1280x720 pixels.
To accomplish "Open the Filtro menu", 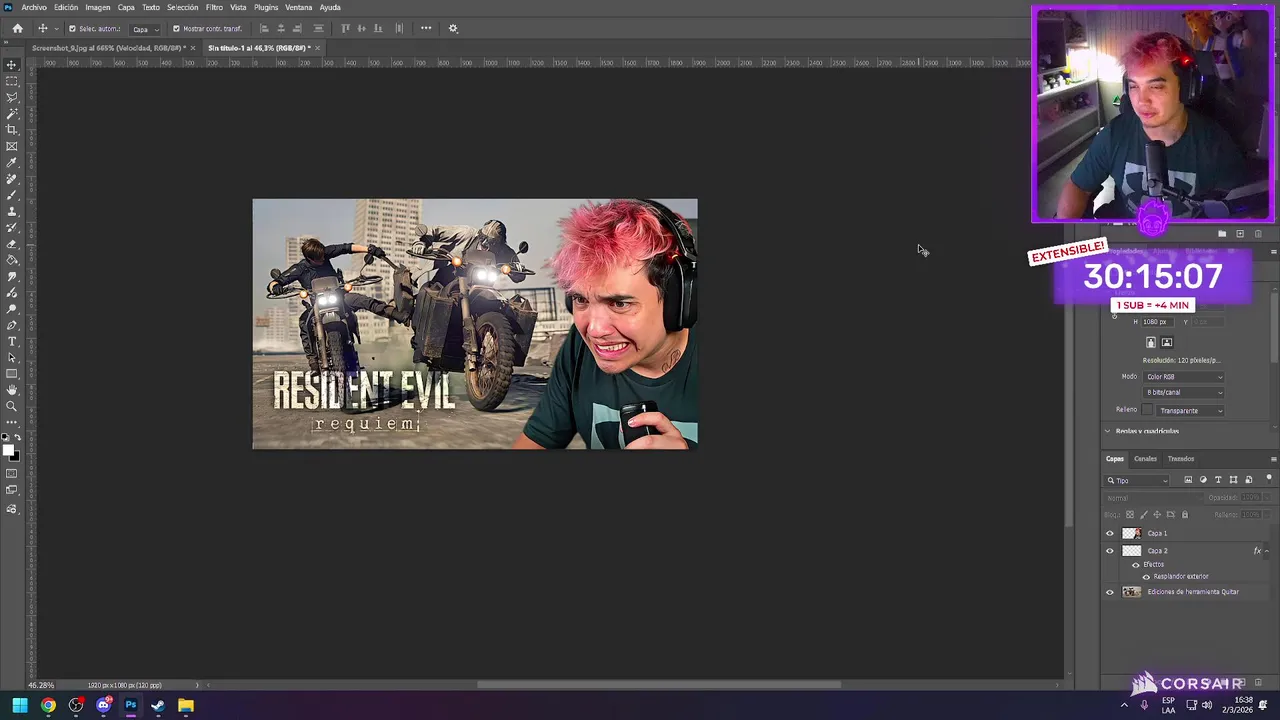I will coord(214,7).
